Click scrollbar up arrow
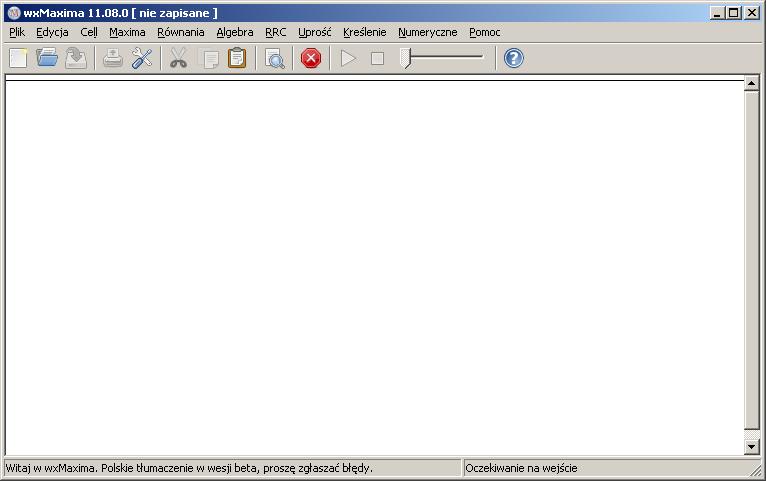Screen dimensions: 766x481 click(x=751, y=84)
